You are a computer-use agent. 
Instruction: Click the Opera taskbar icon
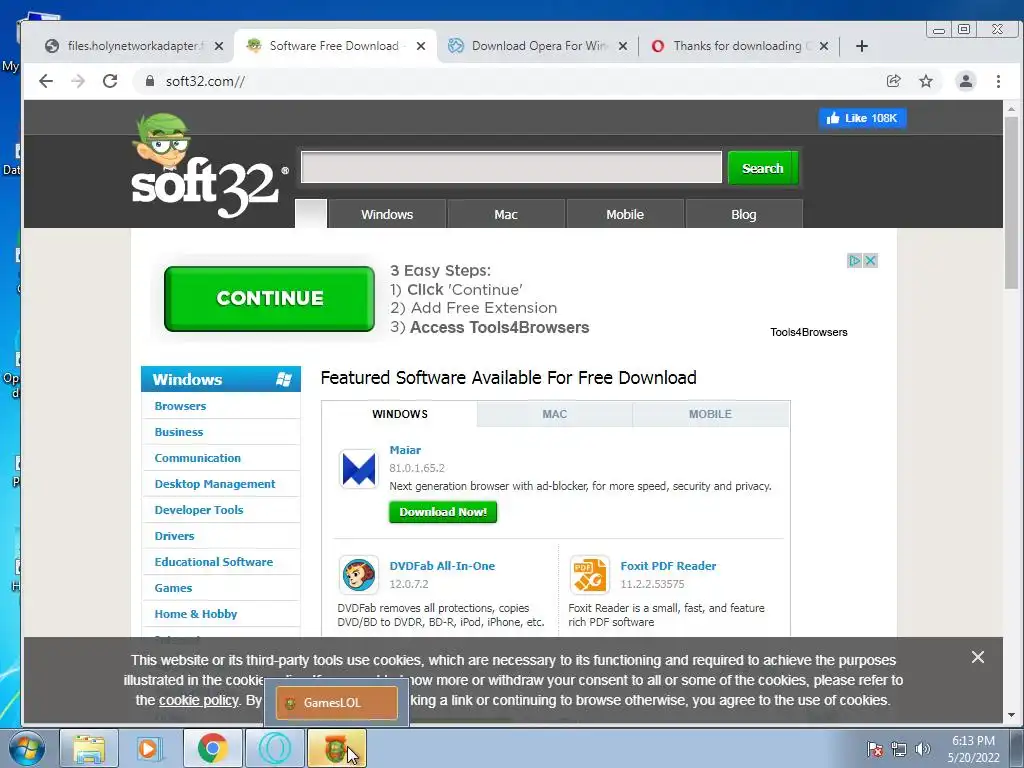click(274, 748)
